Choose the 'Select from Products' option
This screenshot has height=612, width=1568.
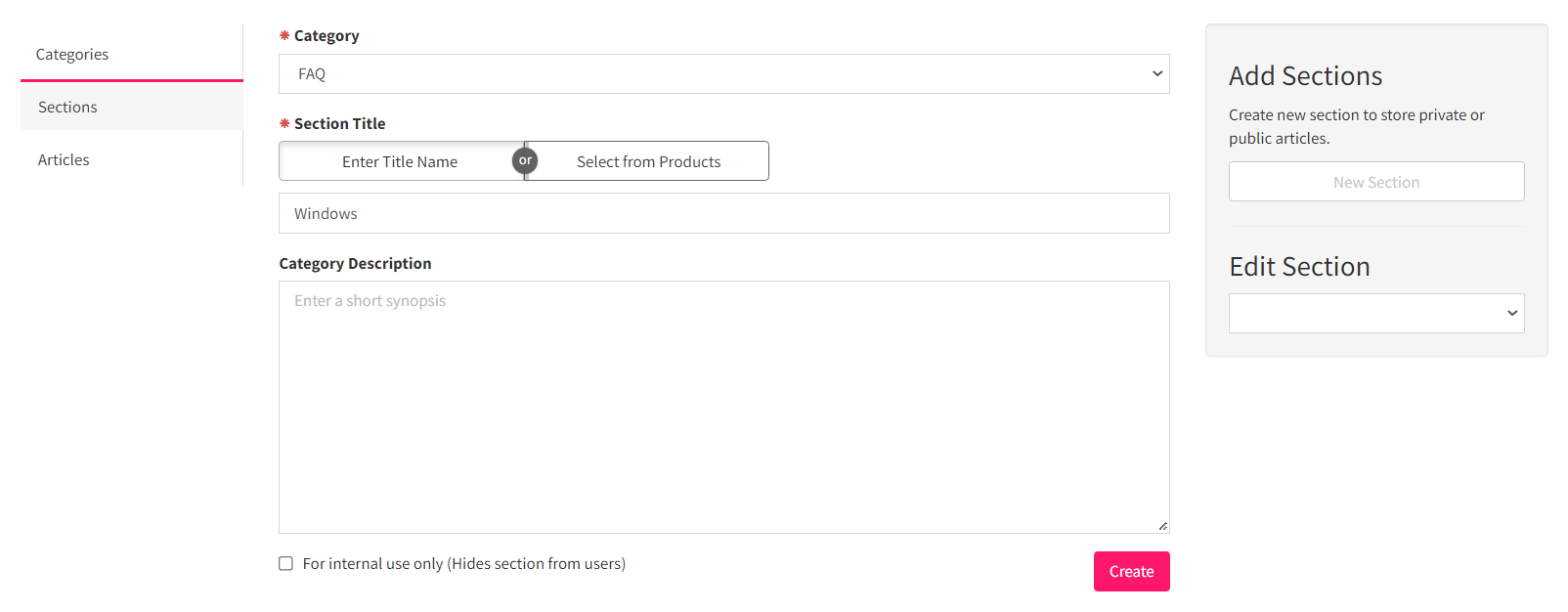coord(648,161)
